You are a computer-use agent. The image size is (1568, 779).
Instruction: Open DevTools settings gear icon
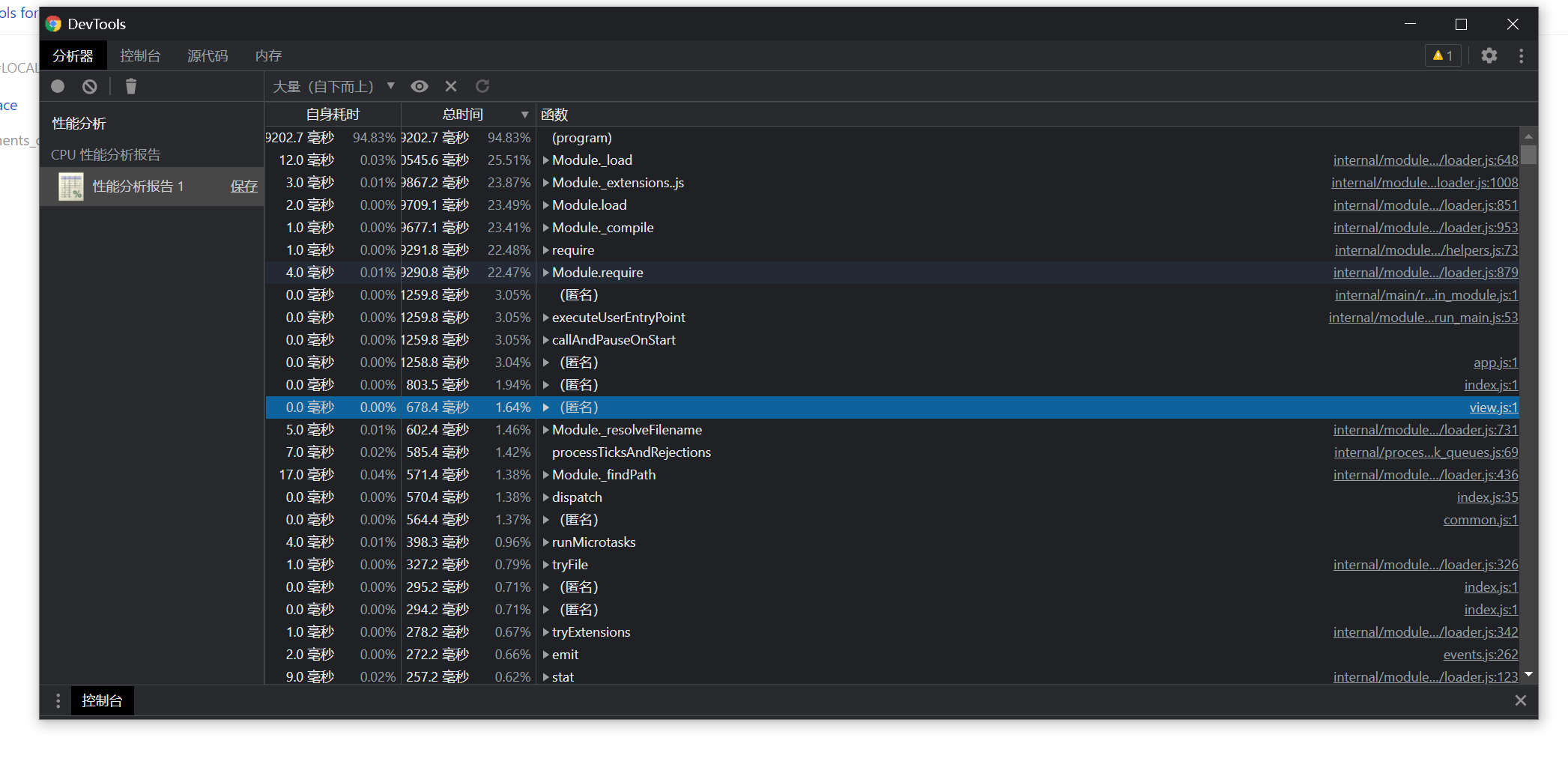[x=1489, y=55]
